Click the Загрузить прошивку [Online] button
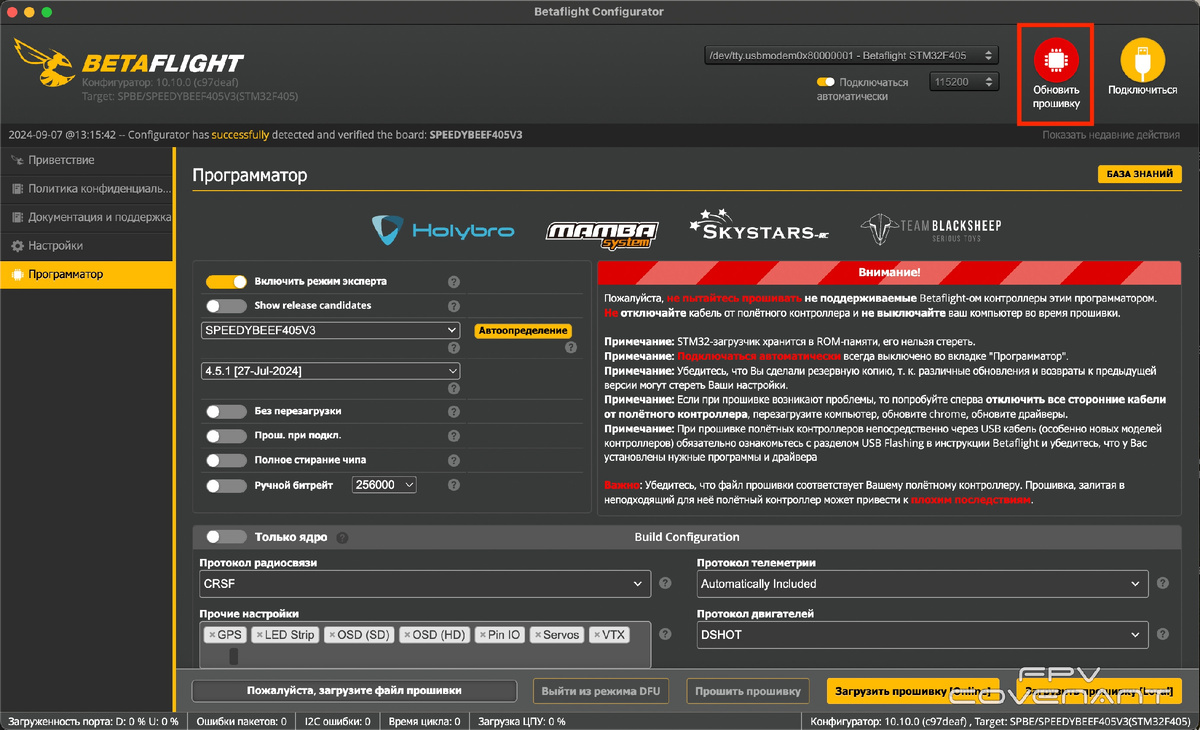This screenshot has height=730, width=1200. click(x=912, y=691)
